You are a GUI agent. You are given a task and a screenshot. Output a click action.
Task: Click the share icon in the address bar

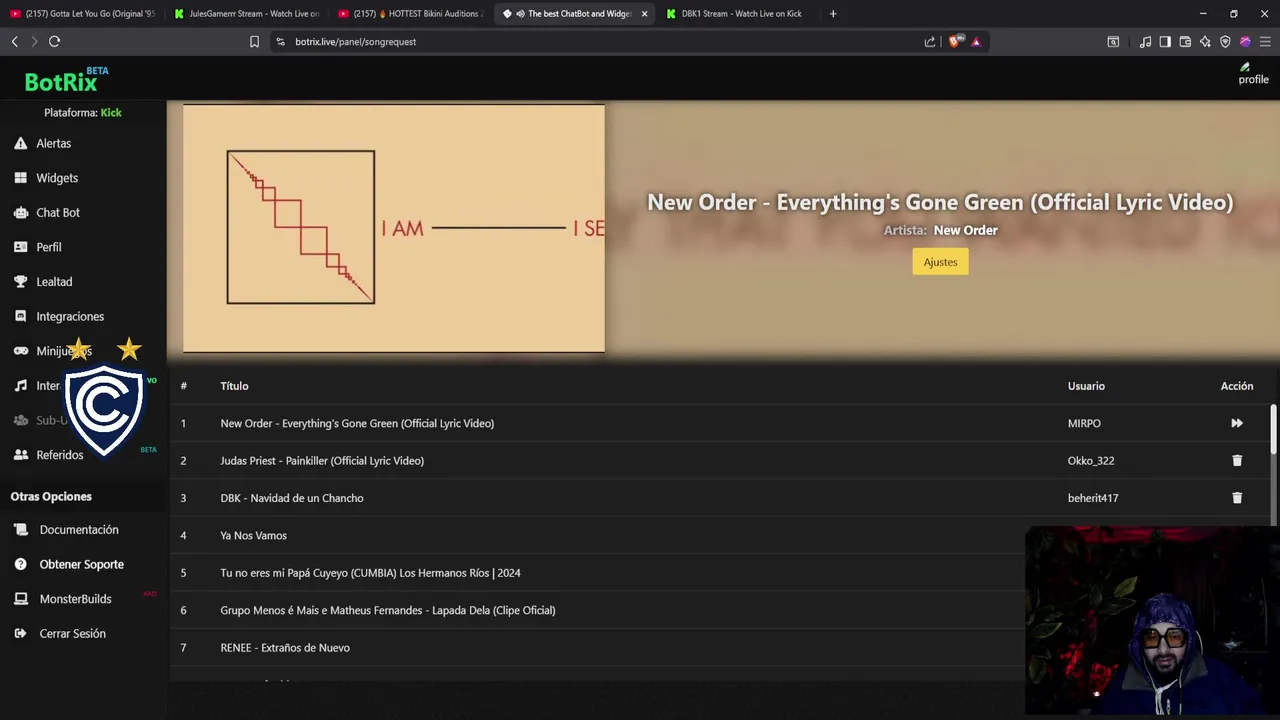pos(930,41)
